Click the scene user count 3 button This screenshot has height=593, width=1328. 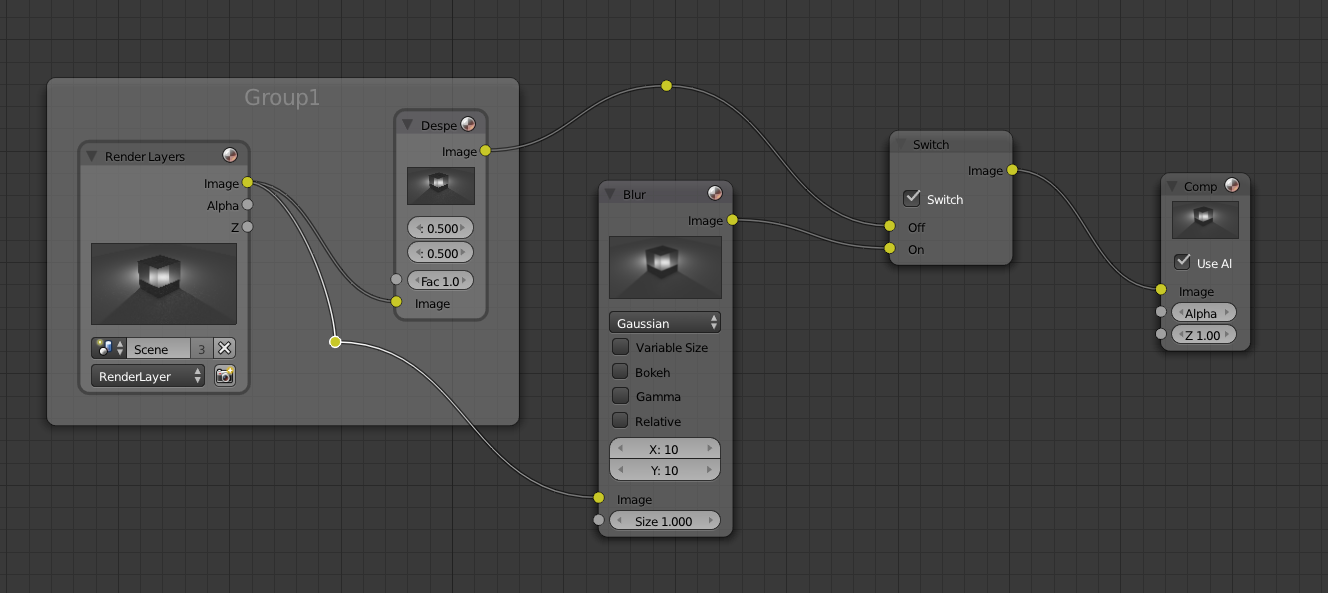pos(201,348)
